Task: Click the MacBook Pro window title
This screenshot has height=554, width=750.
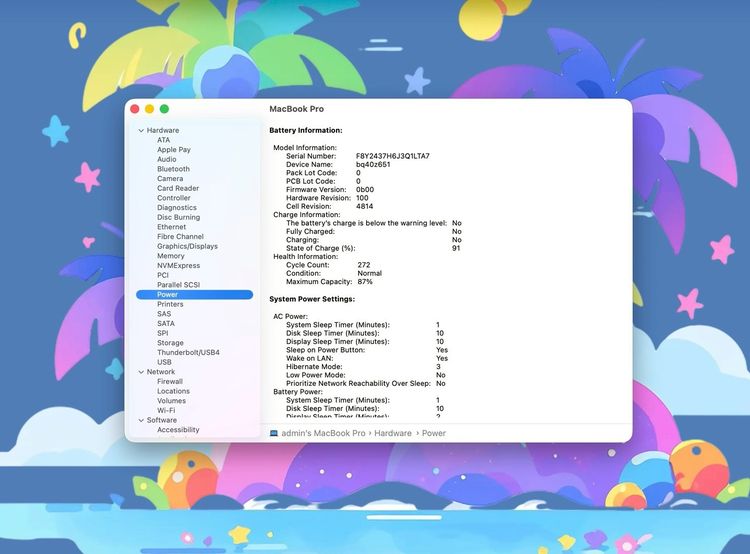Action: point(297,109)
